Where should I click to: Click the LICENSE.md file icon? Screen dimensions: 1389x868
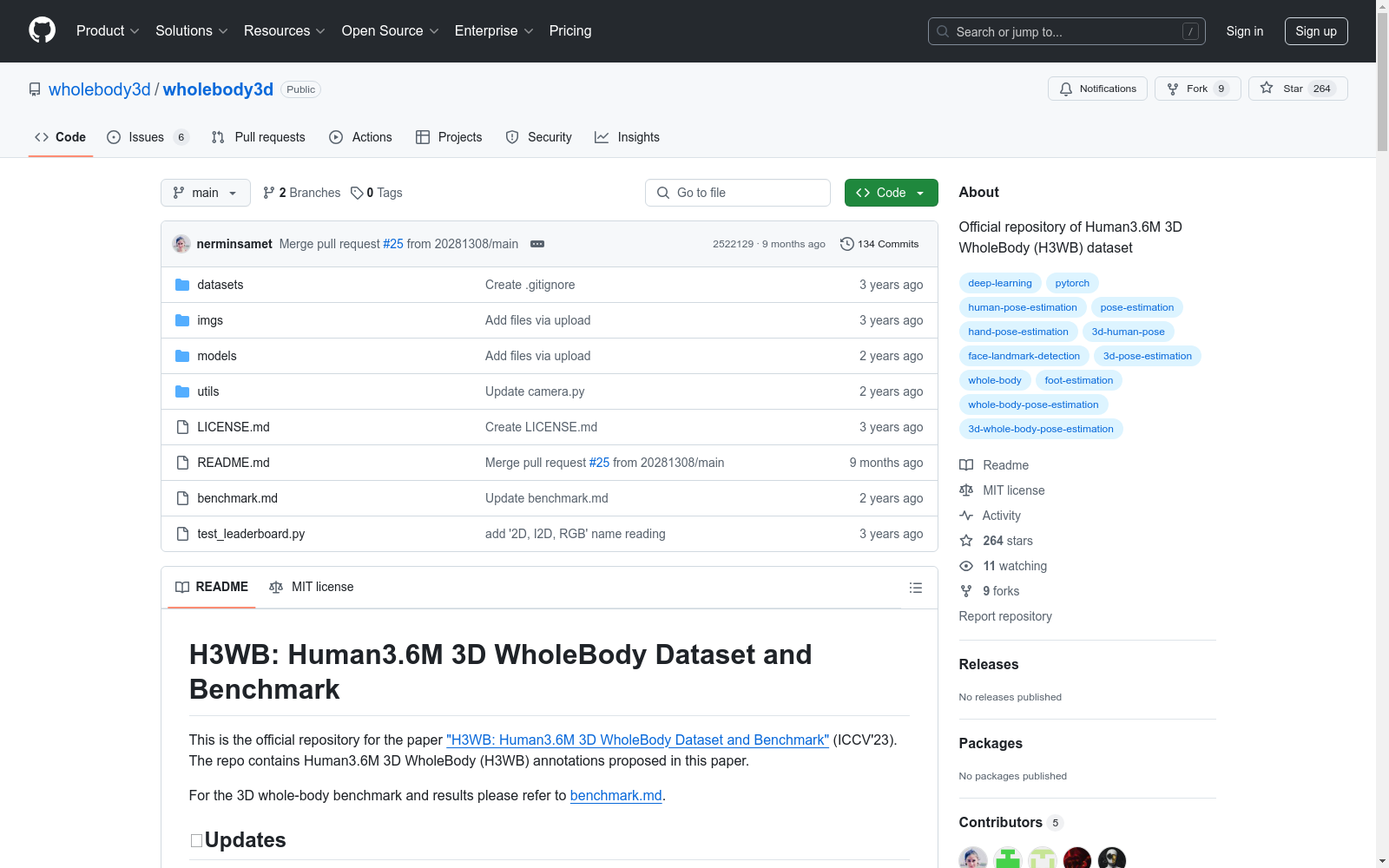pos(182,427)
